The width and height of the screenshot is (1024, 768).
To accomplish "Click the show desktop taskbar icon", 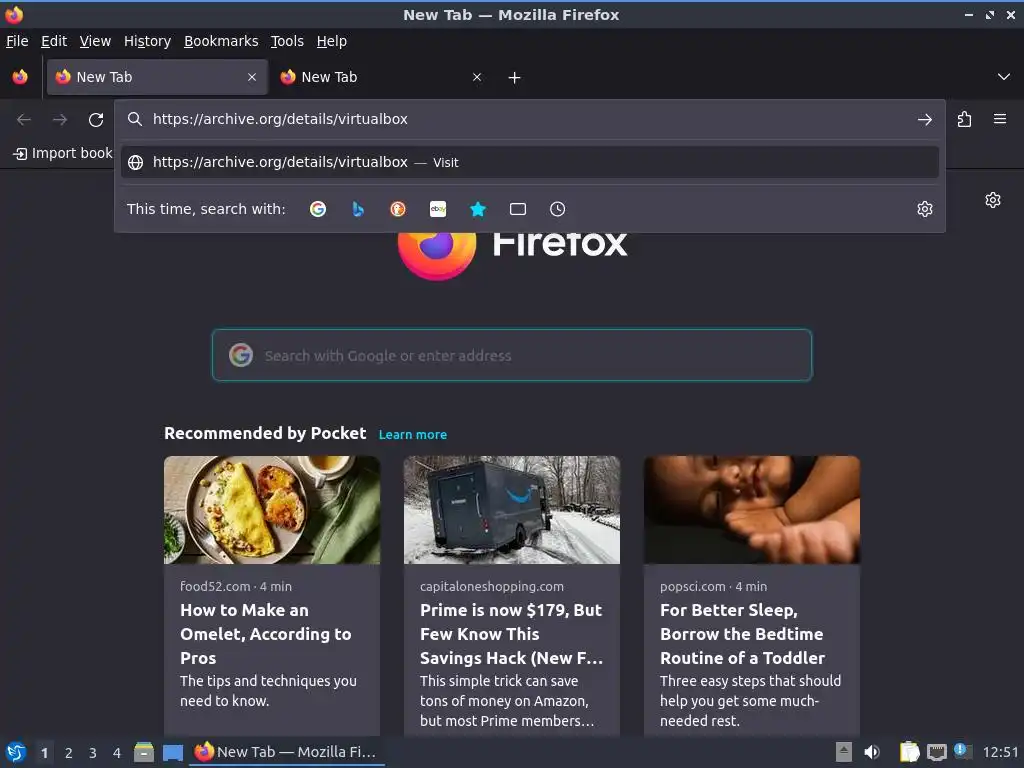I will [172, 753].
